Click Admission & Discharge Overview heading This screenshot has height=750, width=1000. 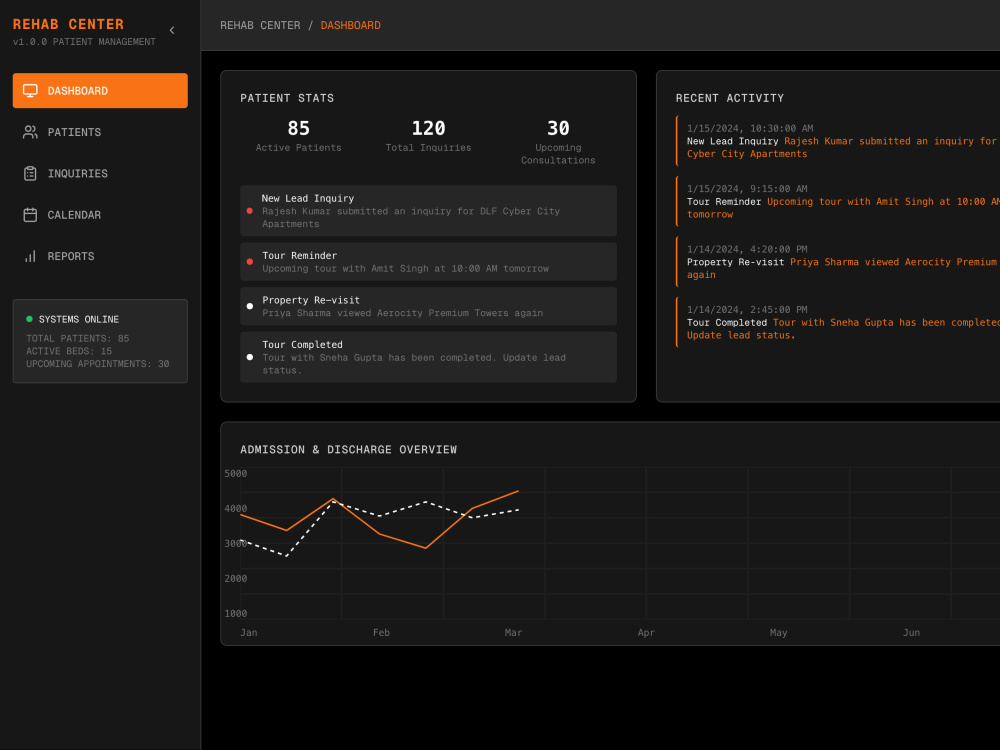coord(348,450)
